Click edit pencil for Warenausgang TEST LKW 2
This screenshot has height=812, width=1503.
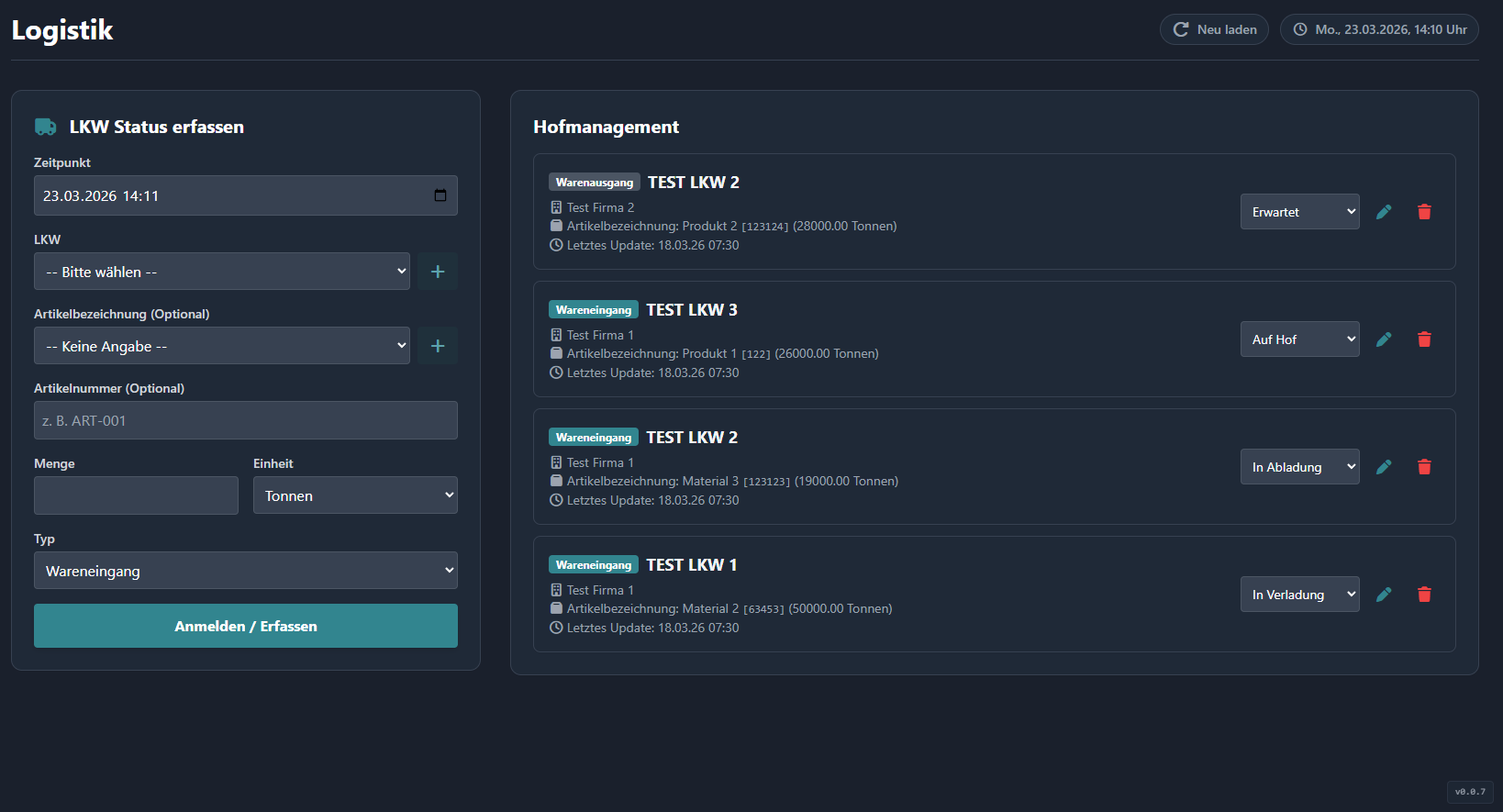tap(1384, 212)
